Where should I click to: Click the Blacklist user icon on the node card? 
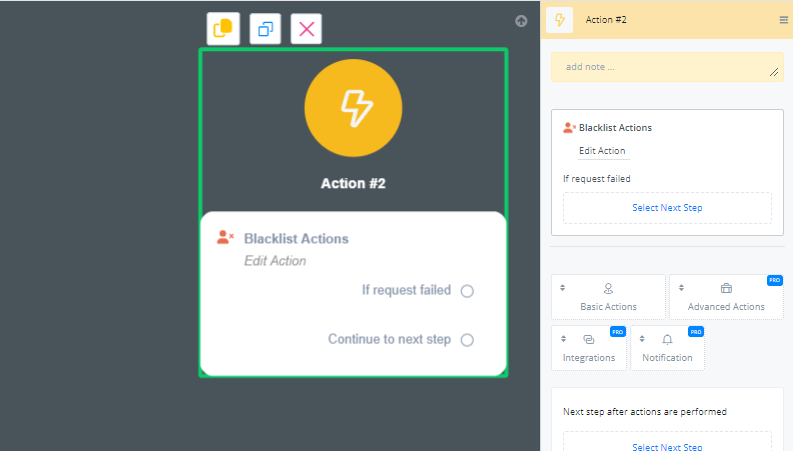coord(225,238)
